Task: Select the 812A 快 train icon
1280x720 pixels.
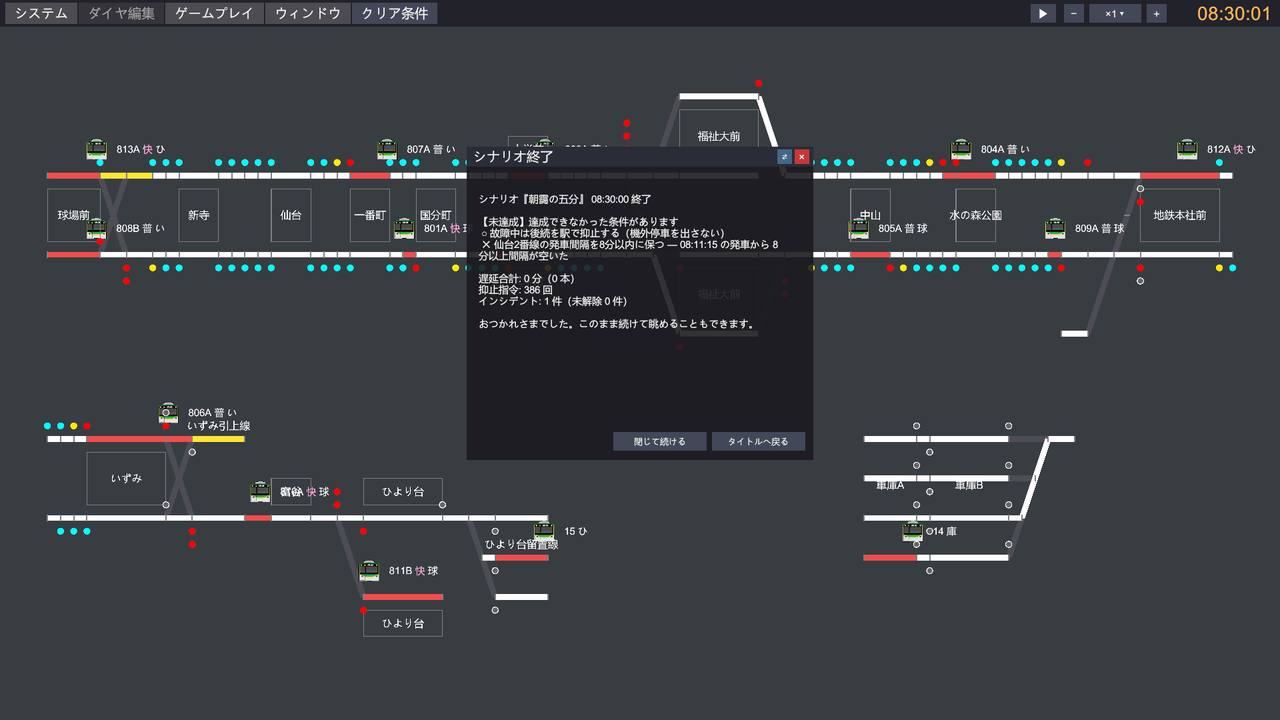Action: click(x=1187, y=150)
